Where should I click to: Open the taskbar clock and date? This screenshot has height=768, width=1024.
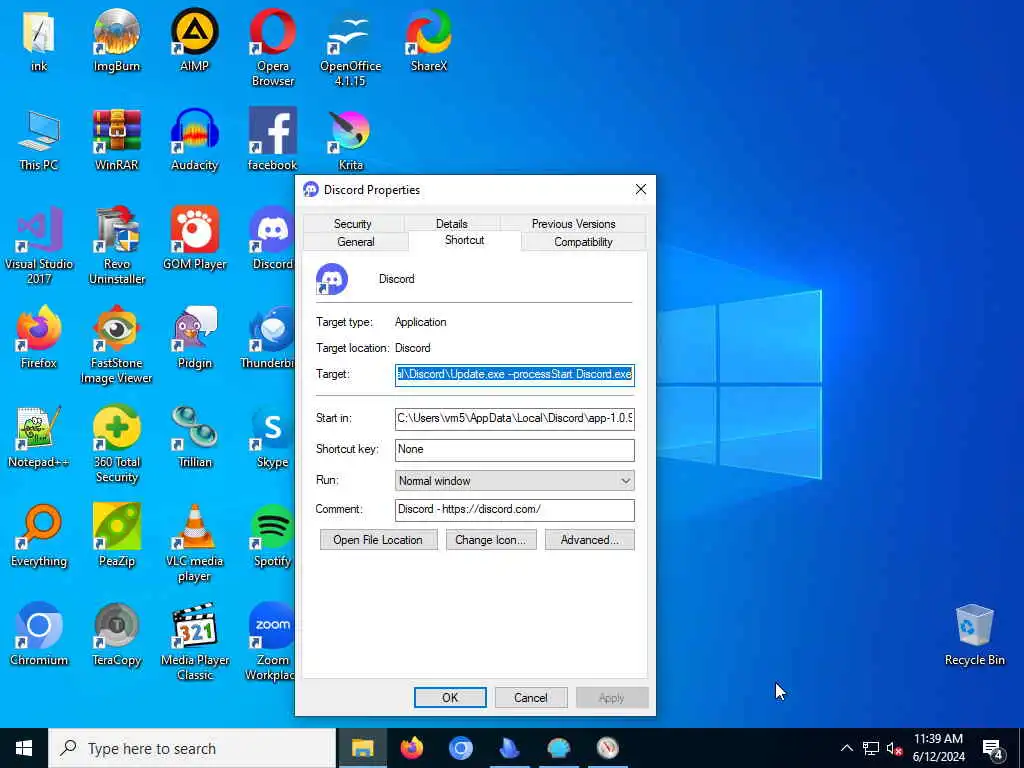click(938, 748)
